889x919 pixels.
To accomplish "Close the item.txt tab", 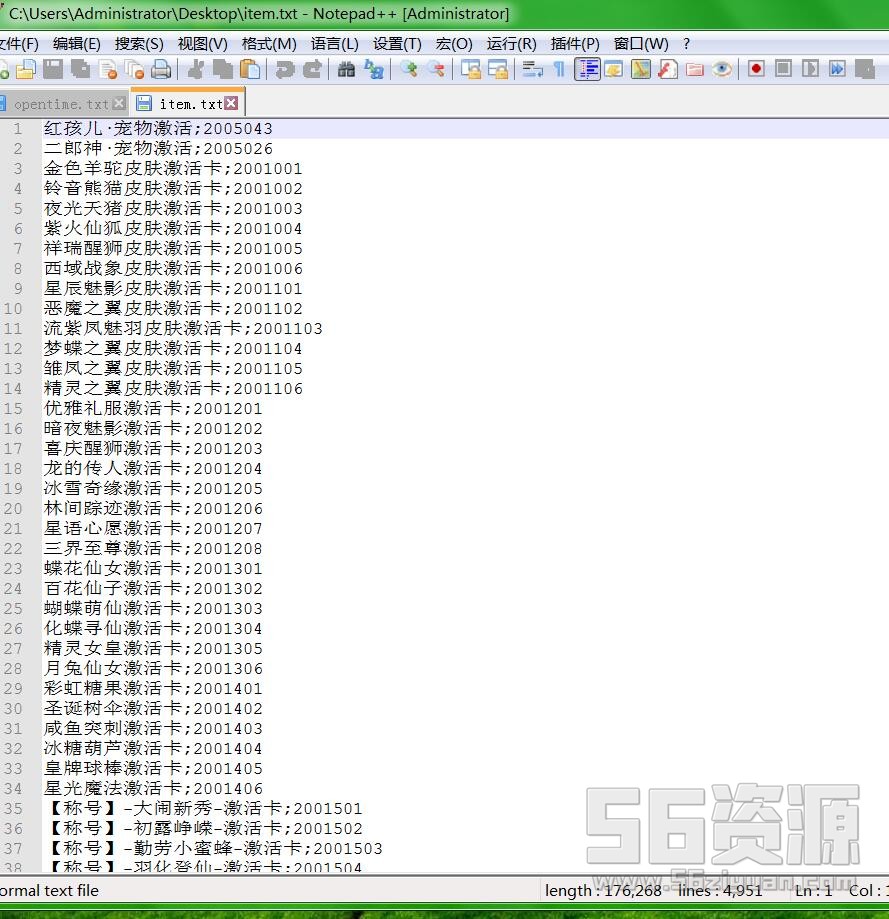I will point(231,103).
